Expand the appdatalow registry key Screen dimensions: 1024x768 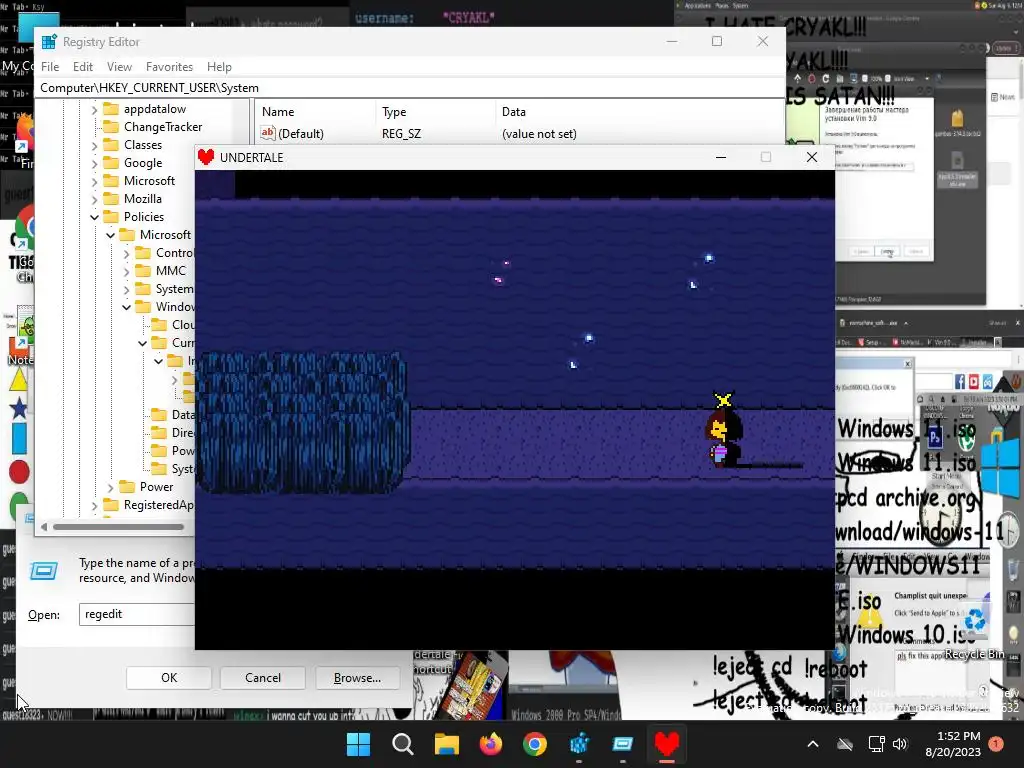94,110
